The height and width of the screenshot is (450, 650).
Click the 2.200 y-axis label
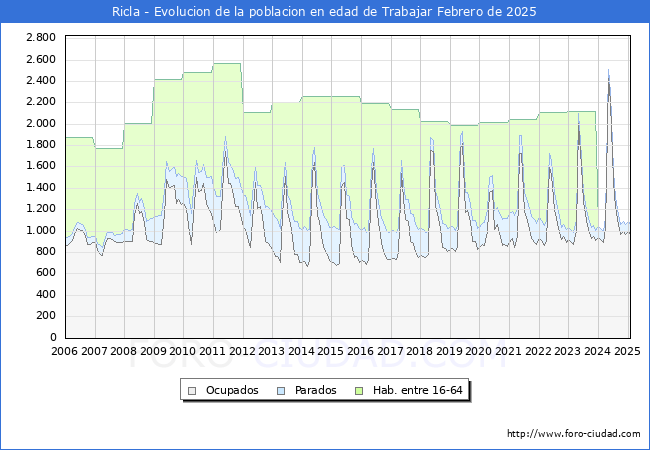point(41,102)
